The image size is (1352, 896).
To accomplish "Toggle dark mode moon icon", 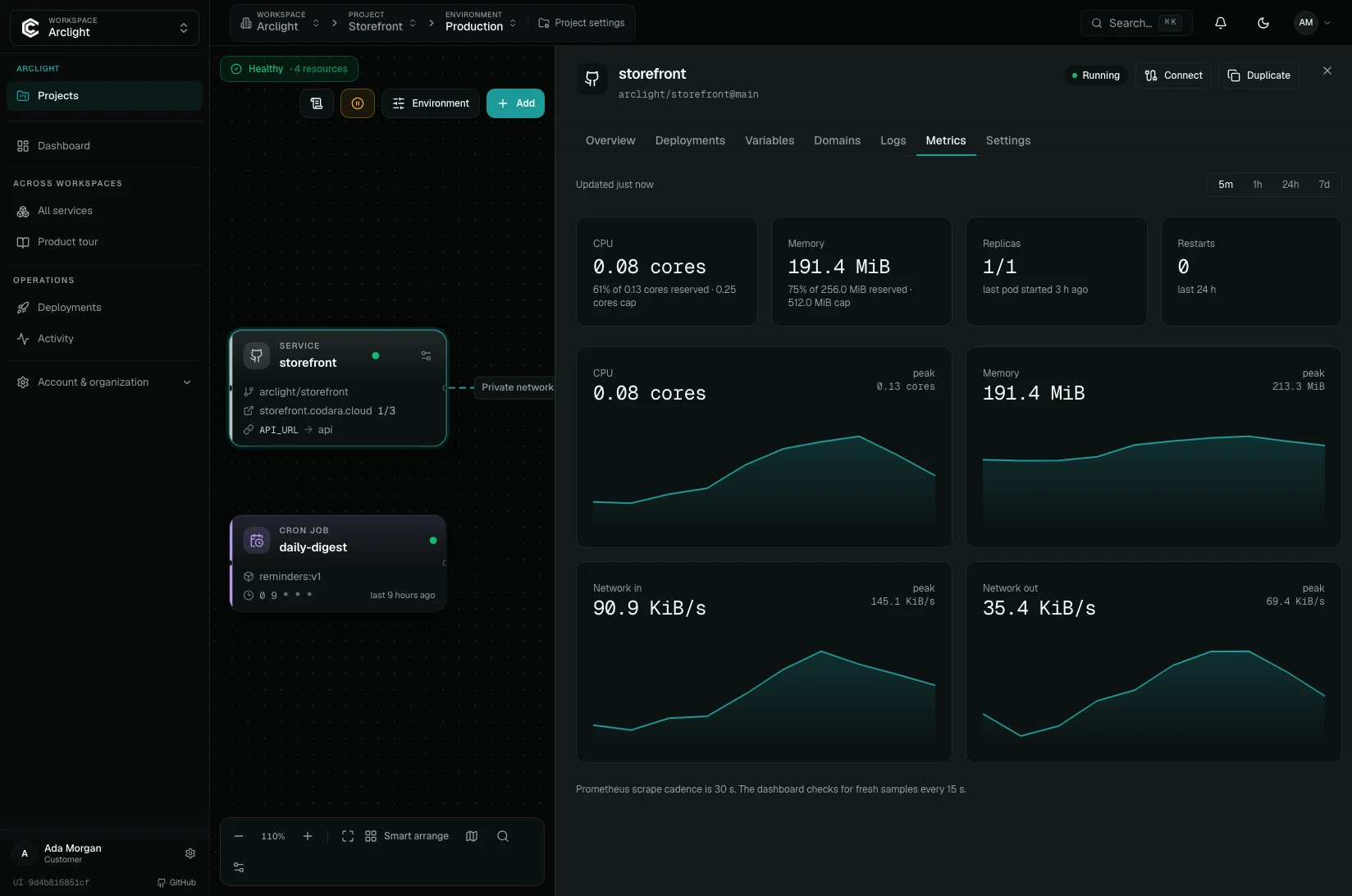I will coord(1263,23).
